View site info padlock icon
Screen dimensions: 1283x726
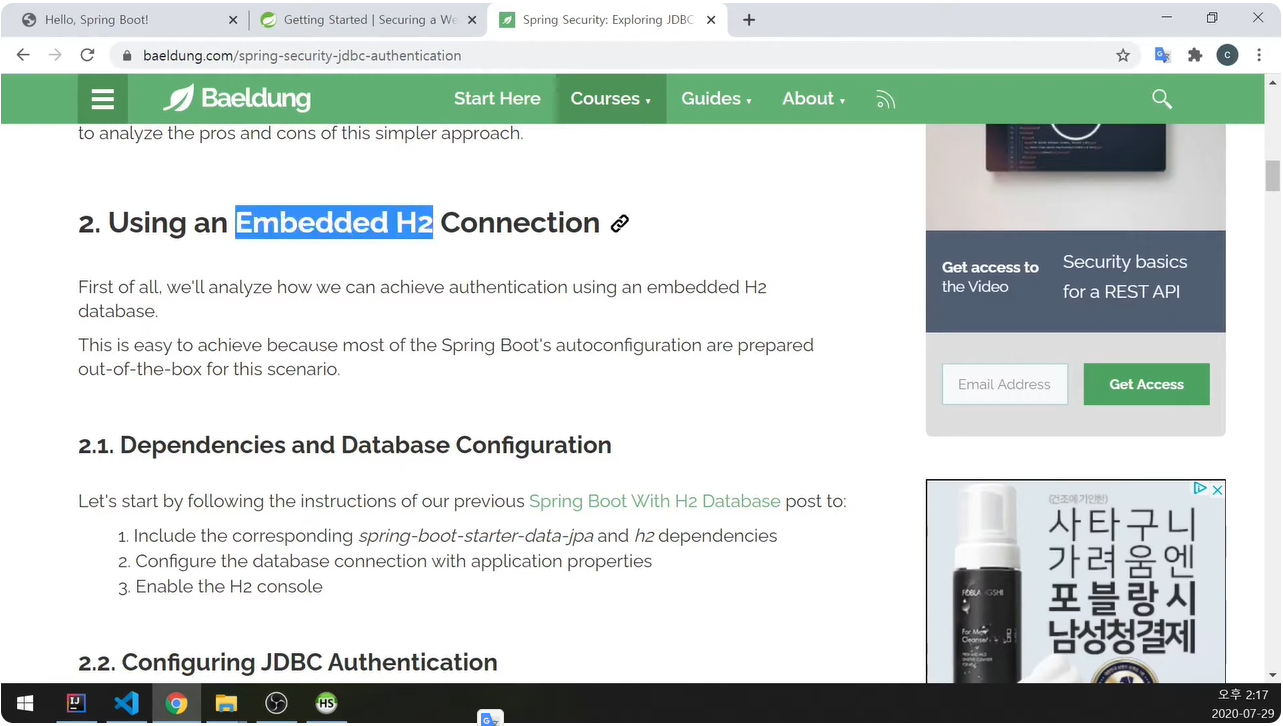coord(127,56)
